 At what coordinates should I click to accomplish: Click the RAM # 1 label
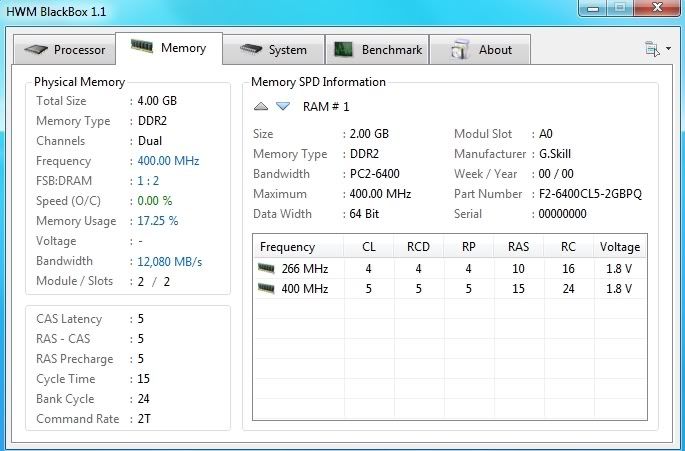(x=326, y=107)
